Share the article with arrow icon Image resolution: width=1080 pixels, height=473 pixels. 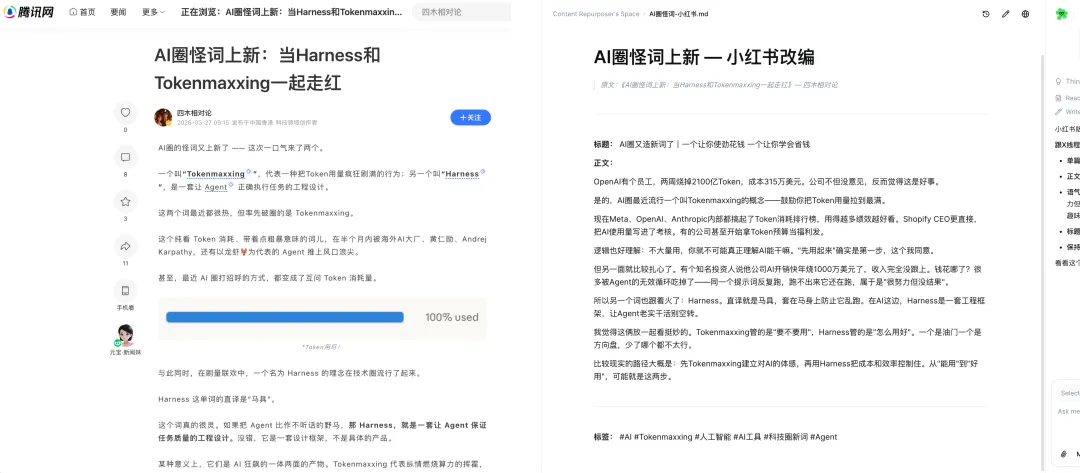(125, 246)
